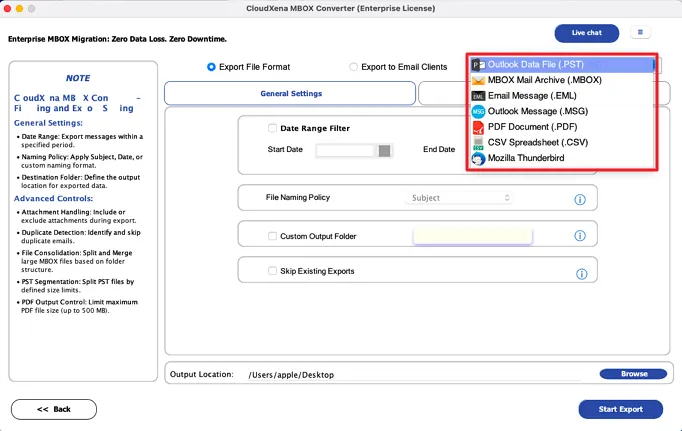Click the EML icon in dropdown list

click(478, 96)
